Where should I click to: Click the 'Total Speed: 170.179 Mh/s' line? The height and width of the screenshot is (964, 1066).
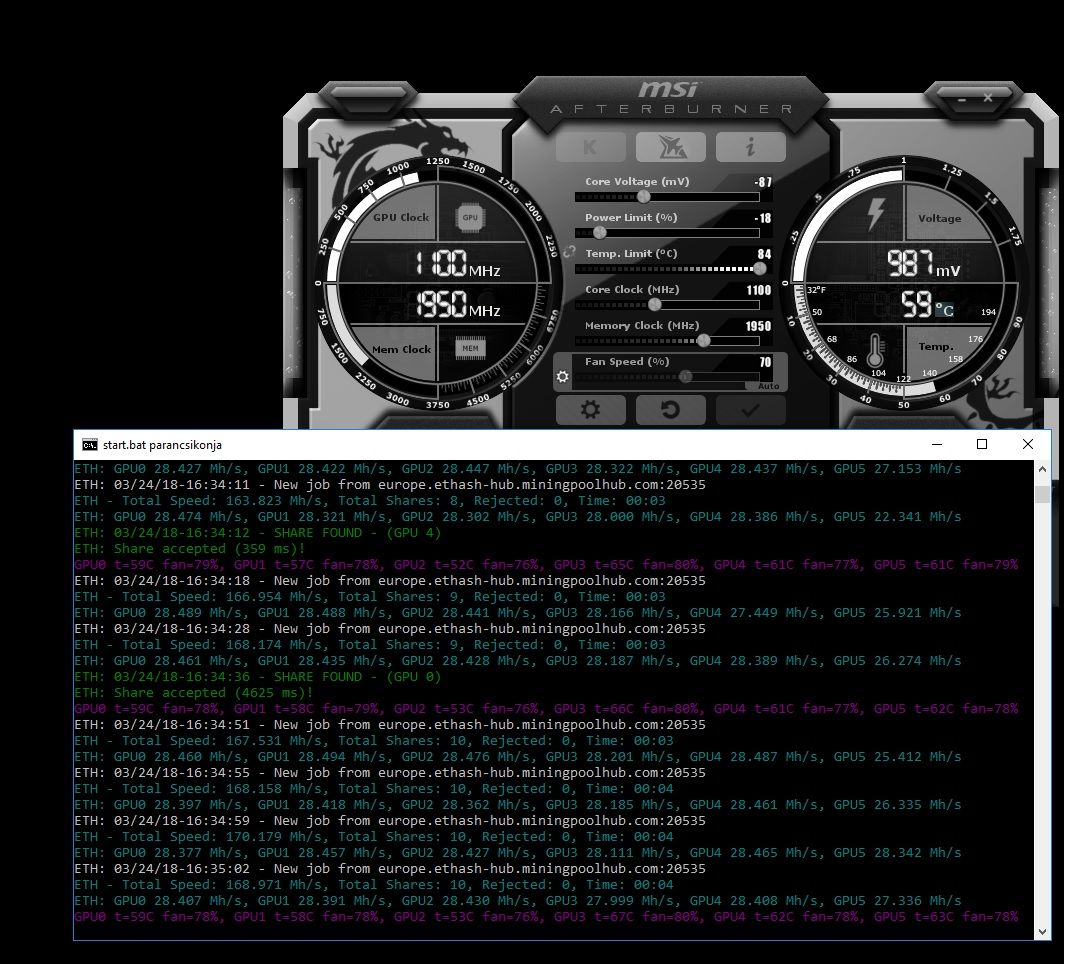pos(374,837)
